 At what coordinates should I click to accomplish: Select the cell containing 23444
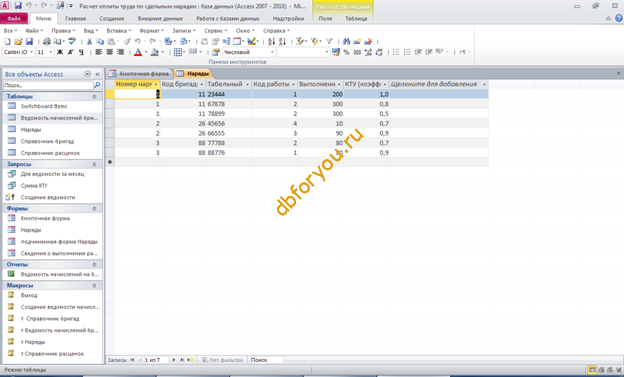coord(228,94)
